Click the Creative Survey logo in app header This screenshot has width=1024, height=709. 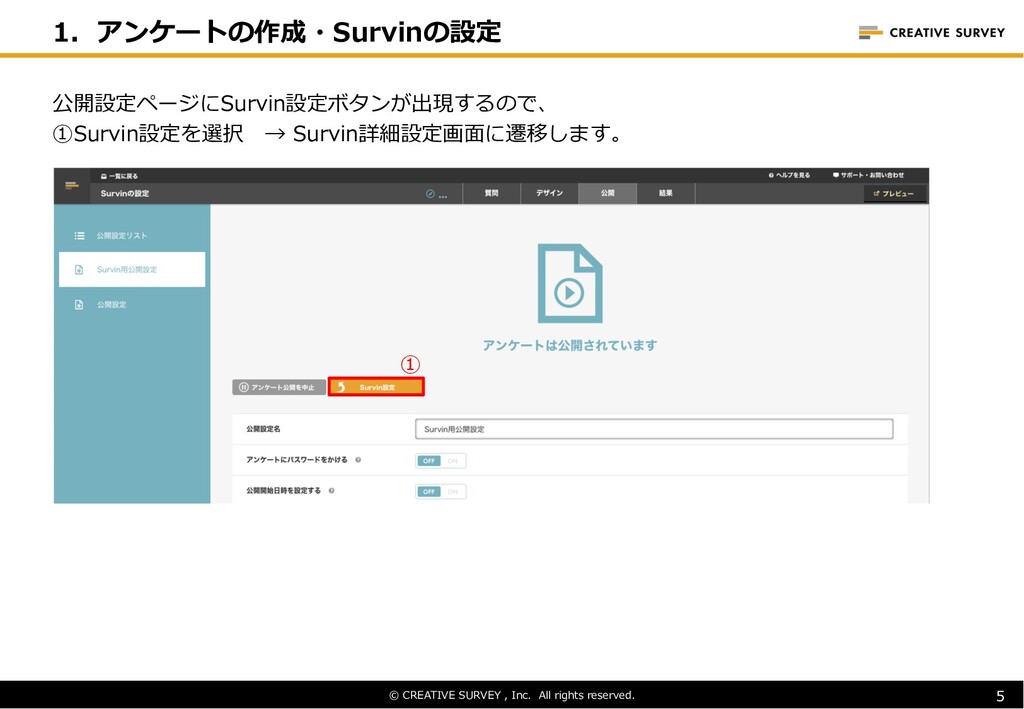tap(72, 185)
